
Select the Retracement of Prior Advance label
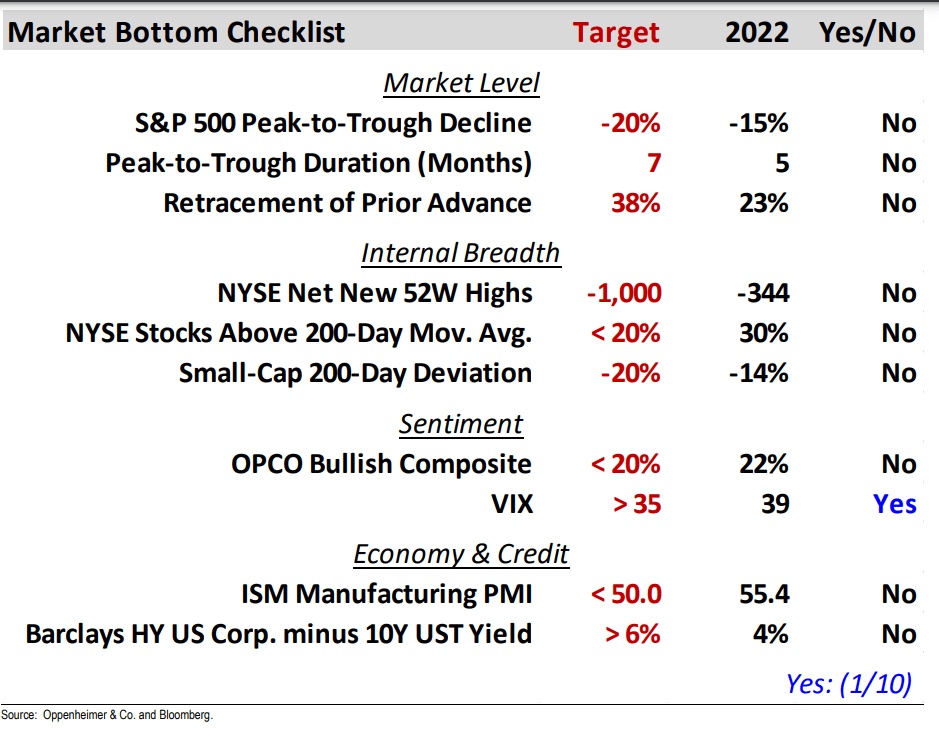pyautogui.click(x=347, y=203)
